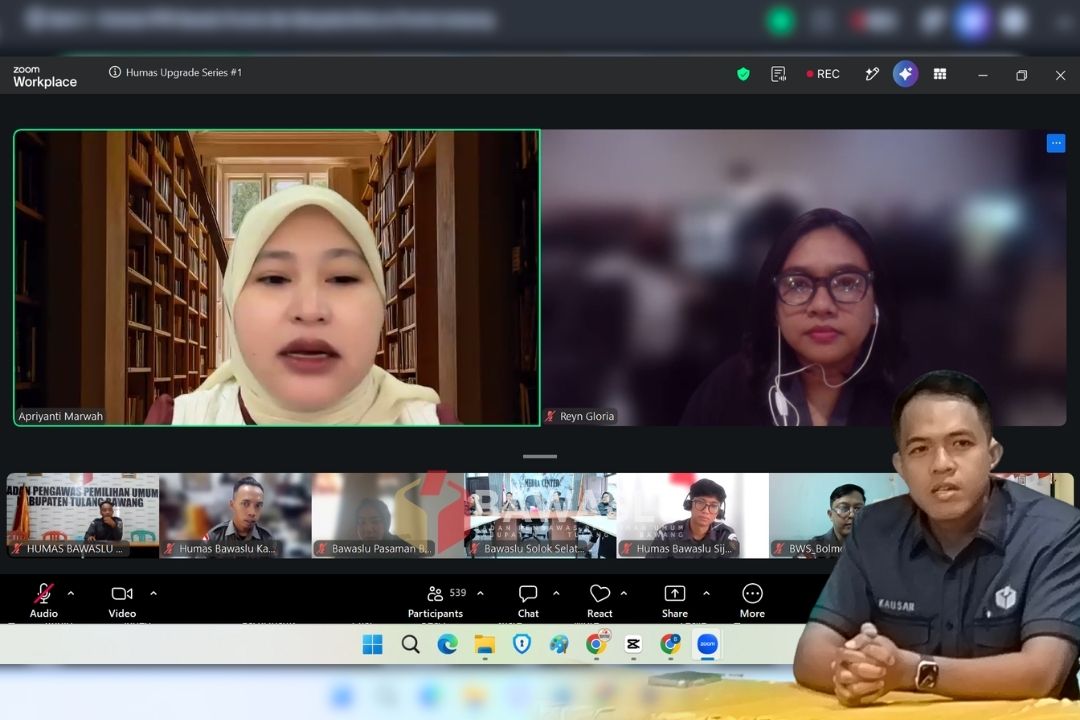Select Reyn Gloria's video tile
The image size is (1080, 720).
[x=804, y=278]
